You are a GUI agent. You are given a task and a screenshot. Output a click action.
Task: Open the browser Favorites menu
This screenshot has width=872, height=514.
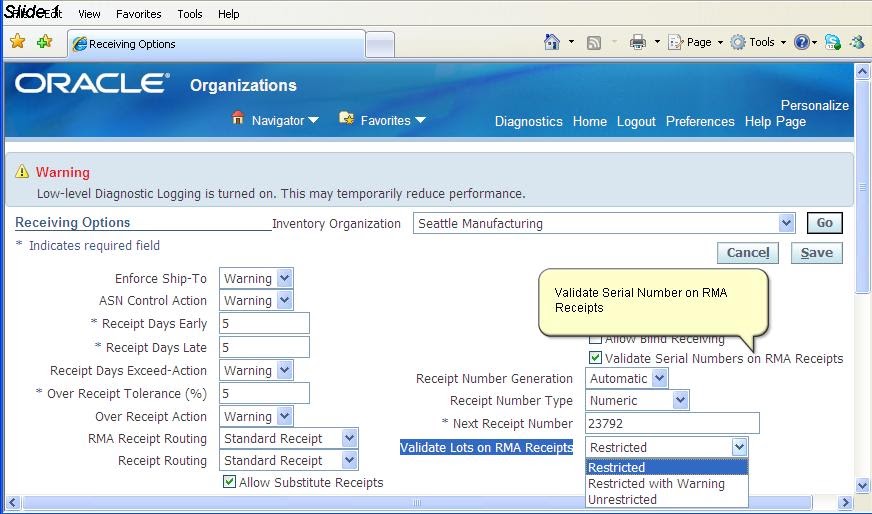coord(138,14)
